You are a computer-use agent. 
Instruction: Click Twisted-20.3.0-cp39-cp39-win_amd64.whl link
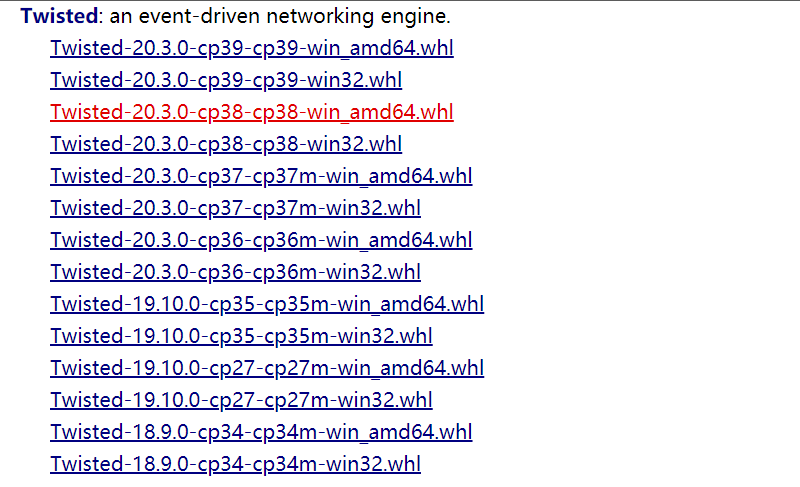(252, 49)
